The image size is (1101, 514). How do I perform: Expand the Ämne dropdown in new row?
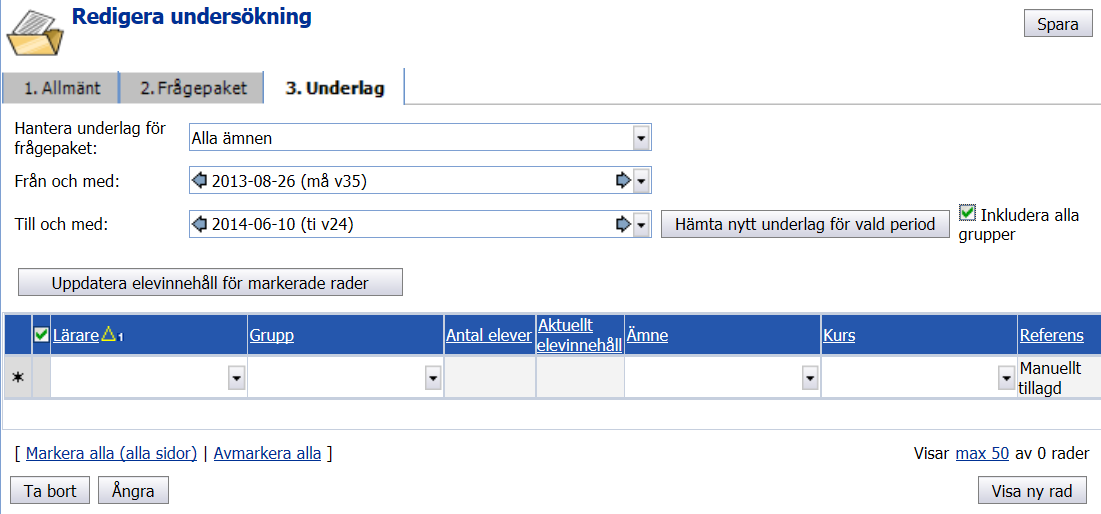coord(810,378)
